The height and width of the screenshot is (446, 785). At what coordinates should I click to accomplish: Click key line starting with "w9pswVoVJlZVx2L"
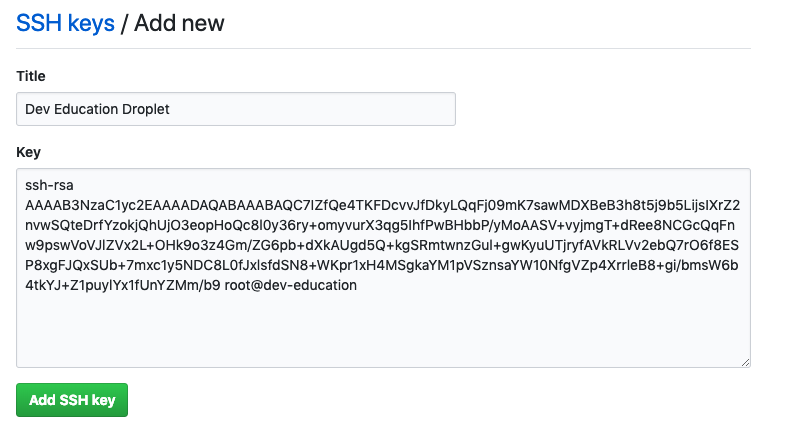tap(383, 245)
